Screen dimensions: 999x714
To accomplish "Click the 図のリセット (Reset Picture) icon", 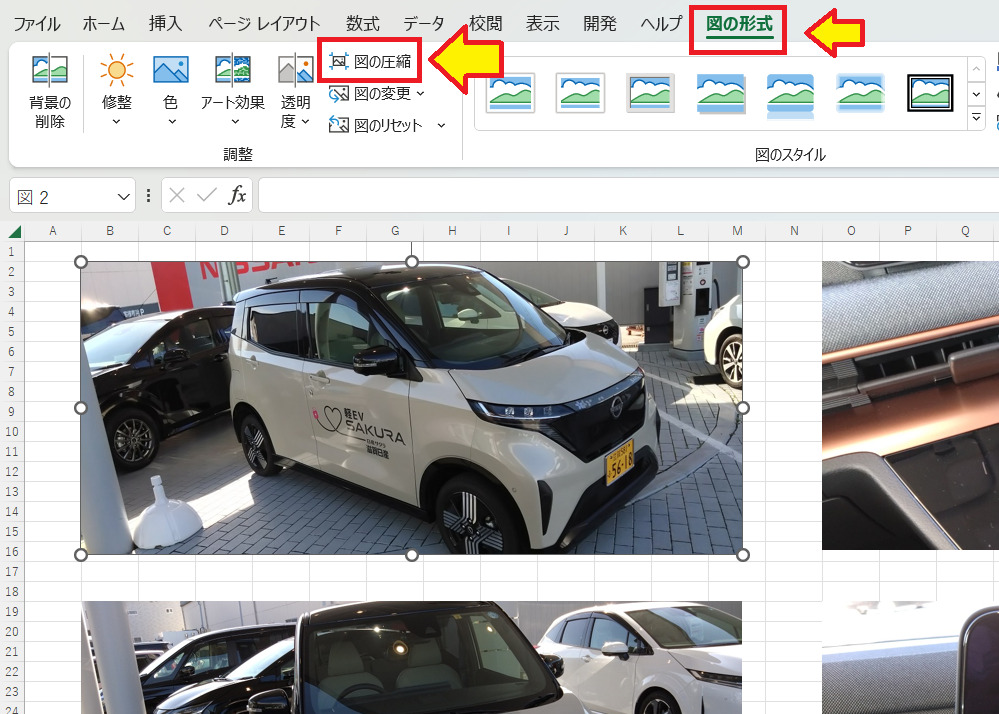I will (339, 126).
